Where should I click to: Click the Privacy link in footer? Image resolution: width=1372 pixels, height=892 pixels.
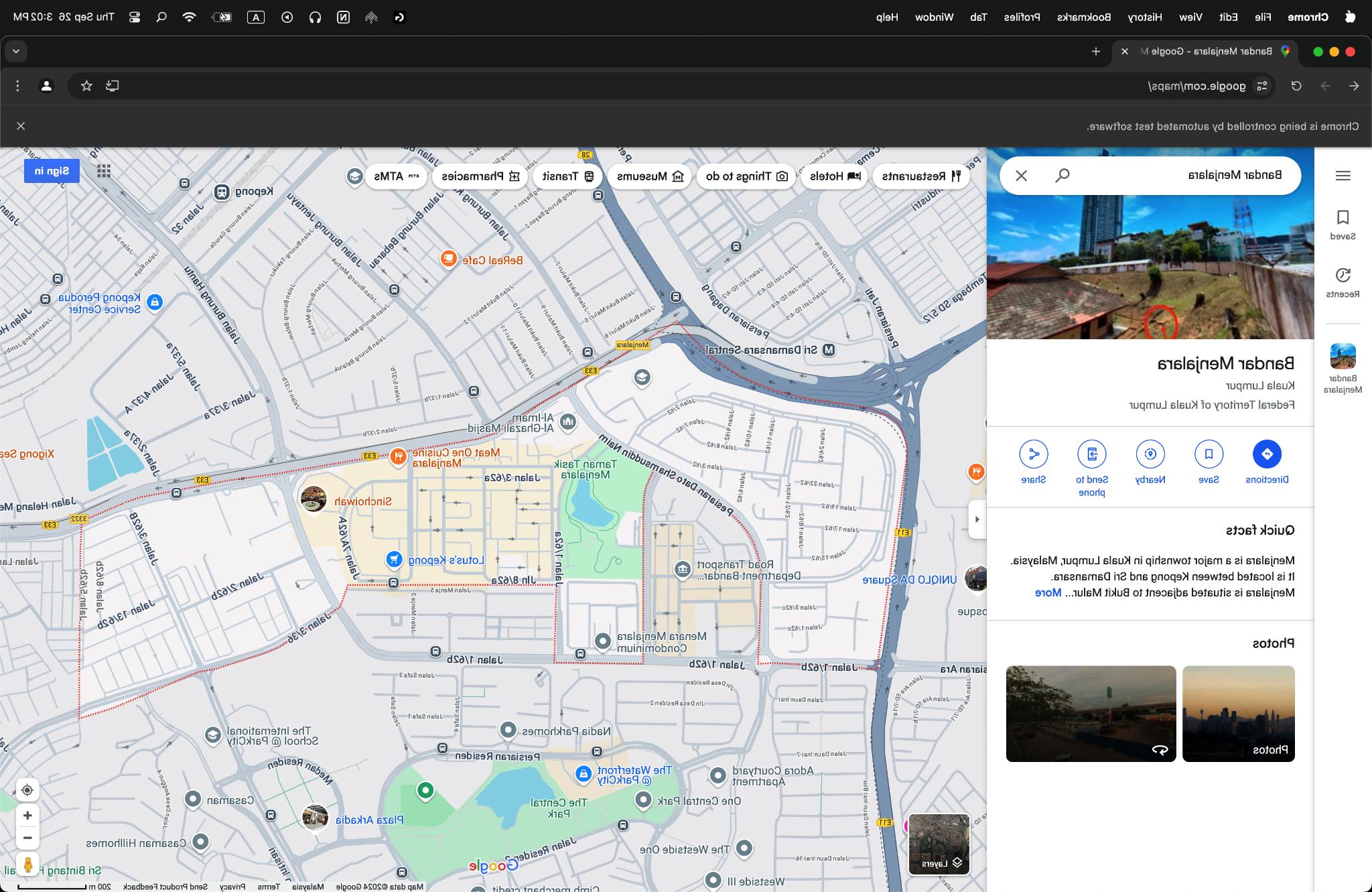[233, 887]
